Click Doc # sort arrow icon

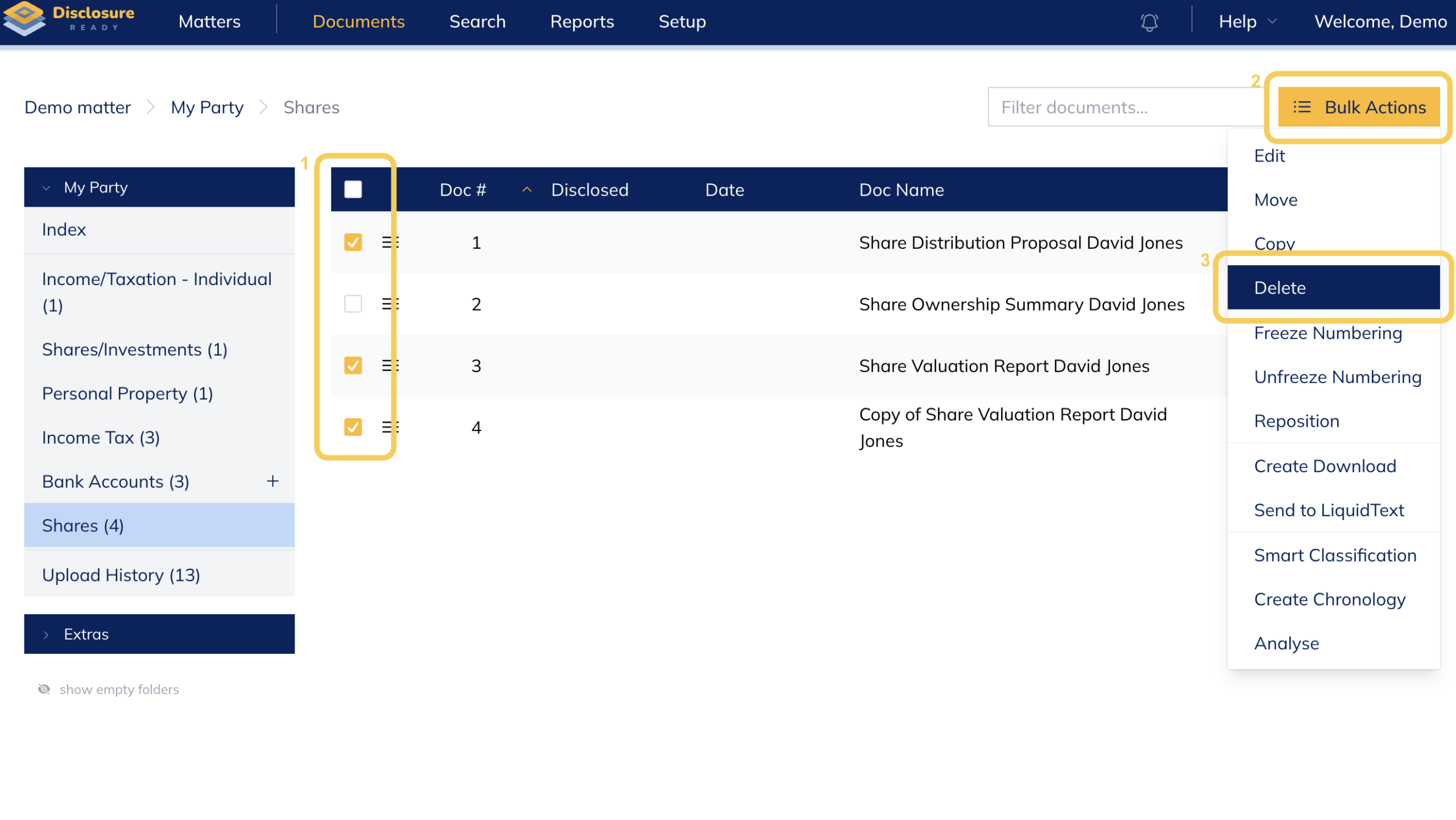point(527,190)
